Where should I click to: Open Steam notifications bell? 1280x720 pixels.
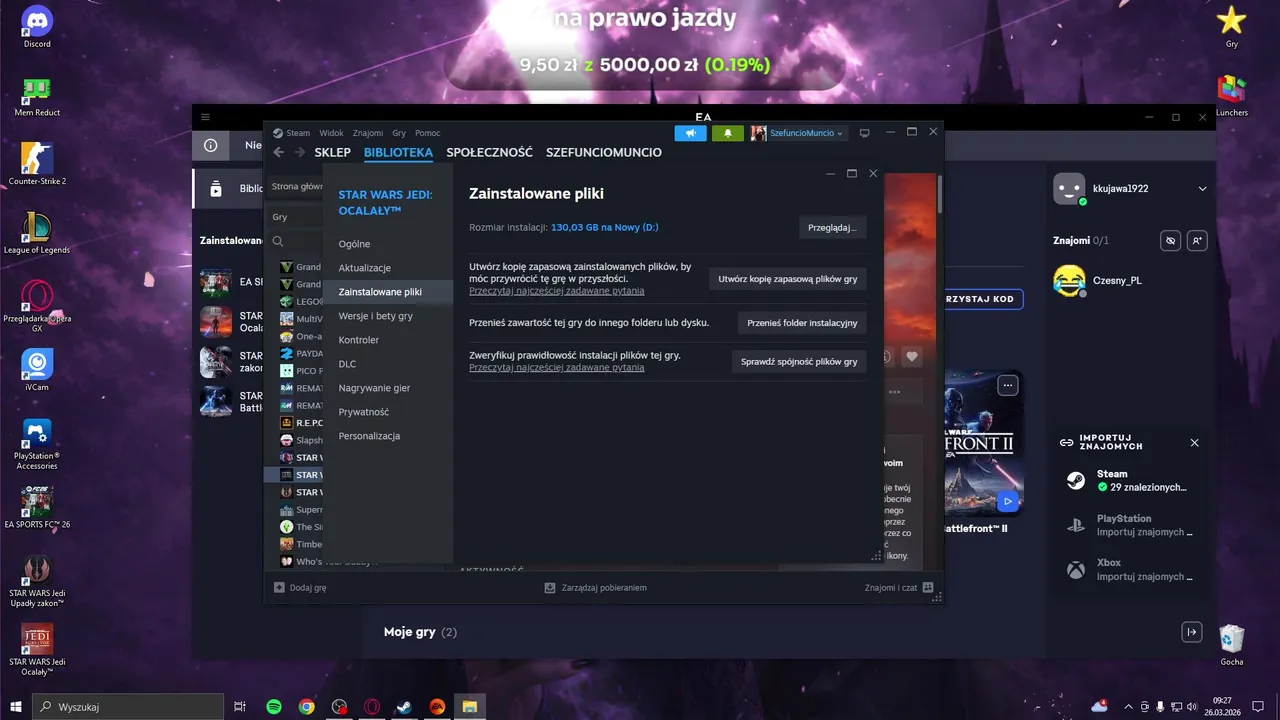click(728, 133)
